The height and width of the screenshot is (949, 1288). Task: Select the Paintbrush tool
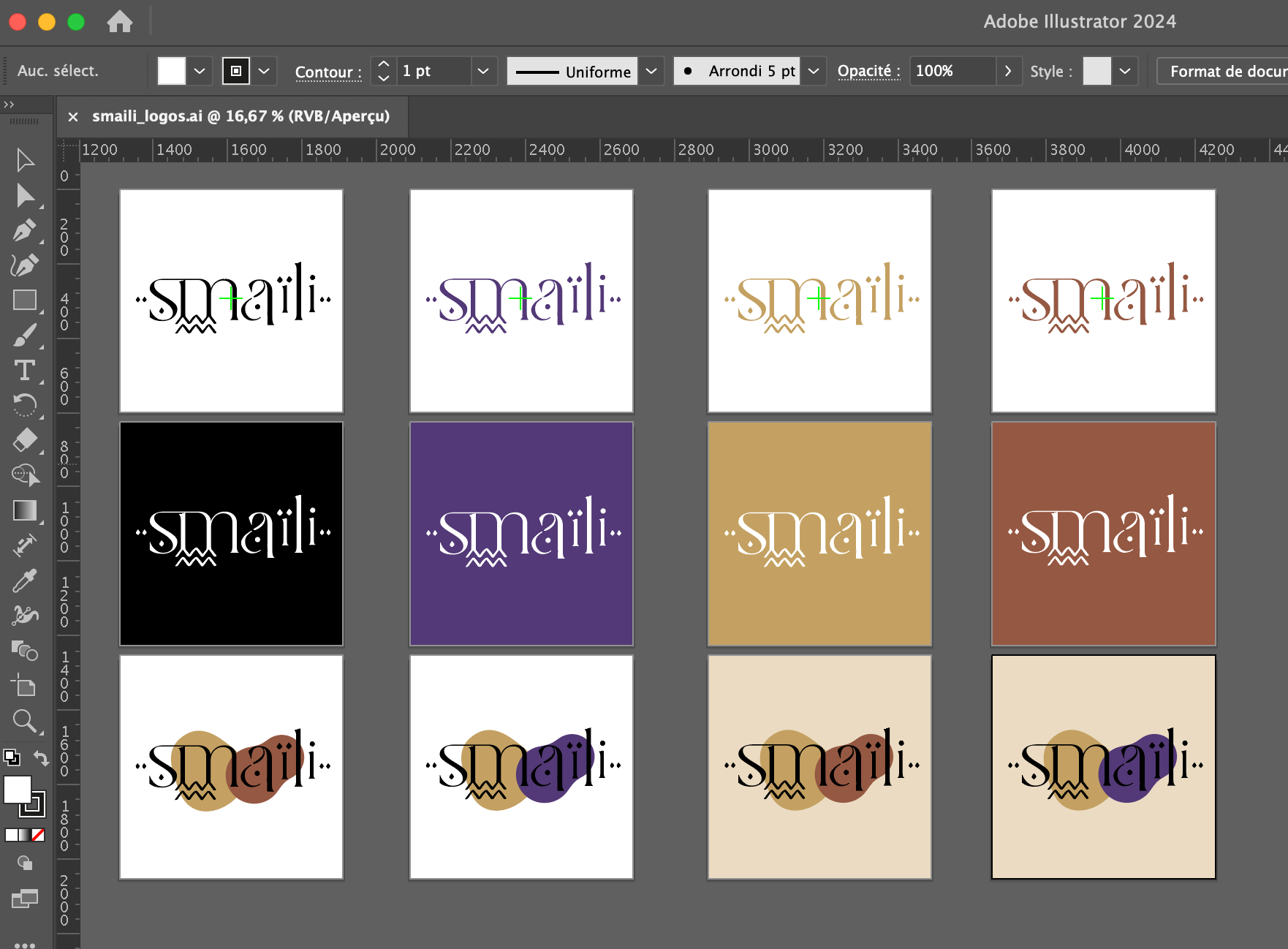(x=24, y=336)
